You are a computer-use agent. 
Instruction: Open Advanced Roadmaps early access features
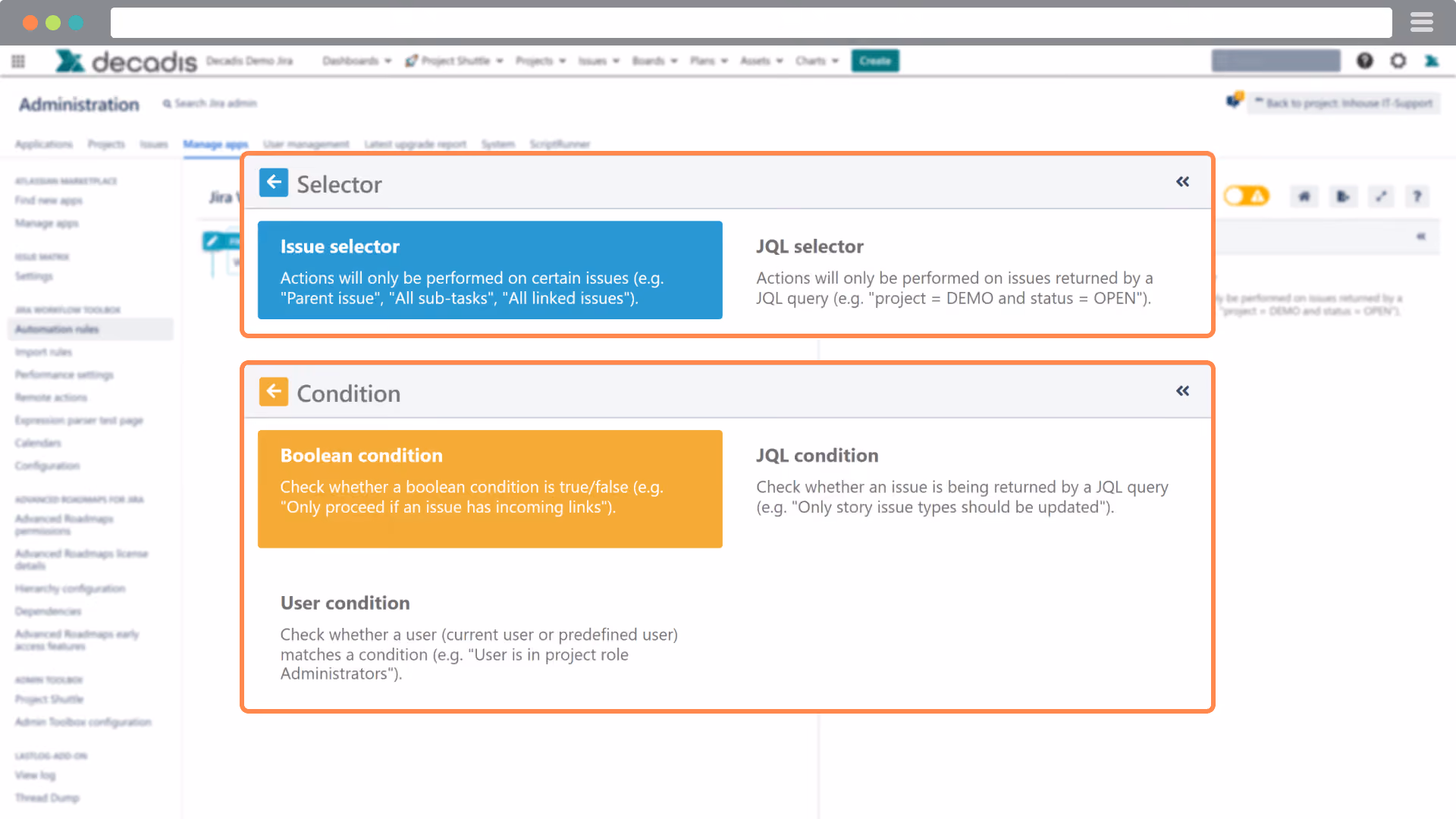pos(77,640)
